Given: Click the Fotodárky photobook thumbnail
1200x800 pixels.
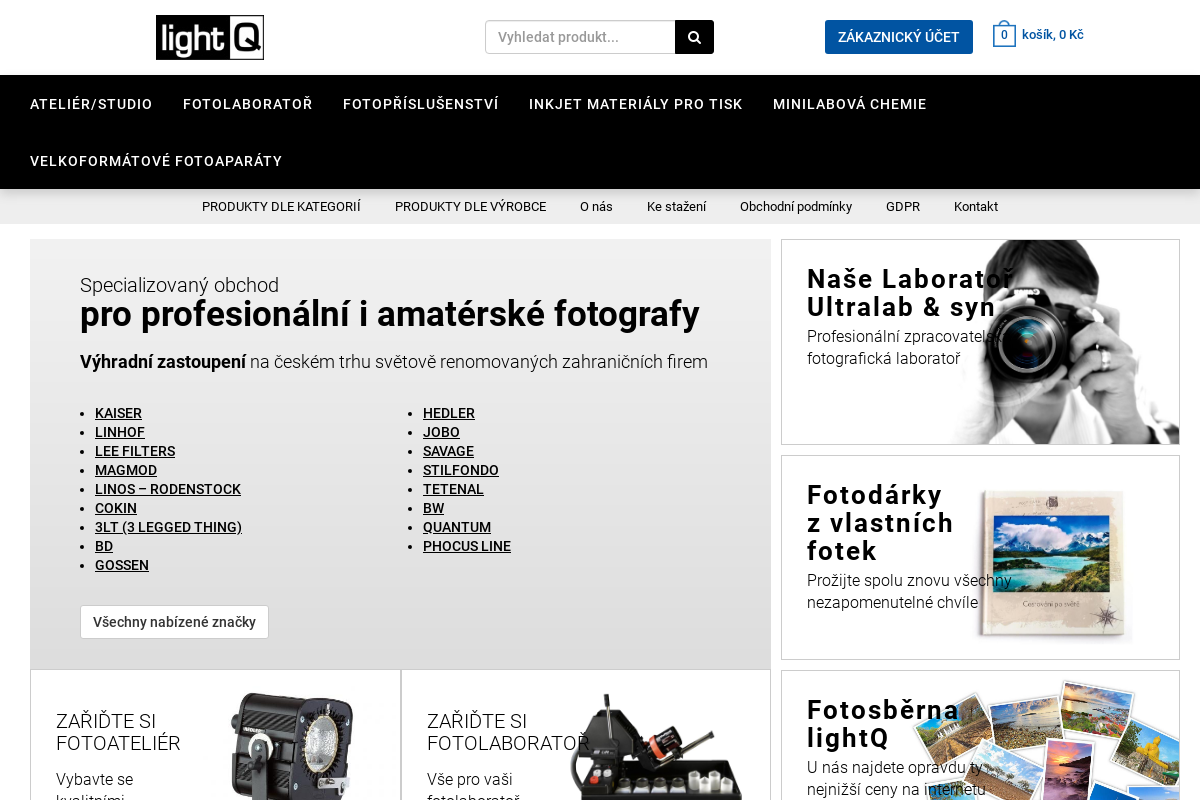Looking at the screenshot, I should click(x=1051, y=567).
